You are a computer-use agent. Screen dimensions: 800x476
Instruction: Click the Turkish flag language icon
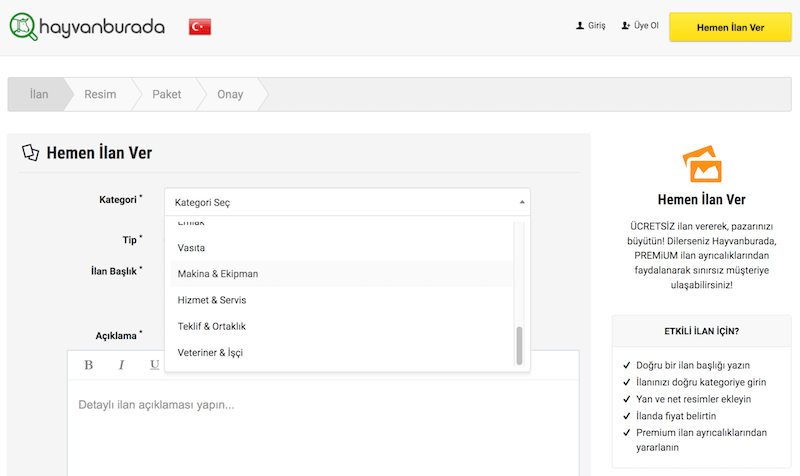[x=199, y=27]
